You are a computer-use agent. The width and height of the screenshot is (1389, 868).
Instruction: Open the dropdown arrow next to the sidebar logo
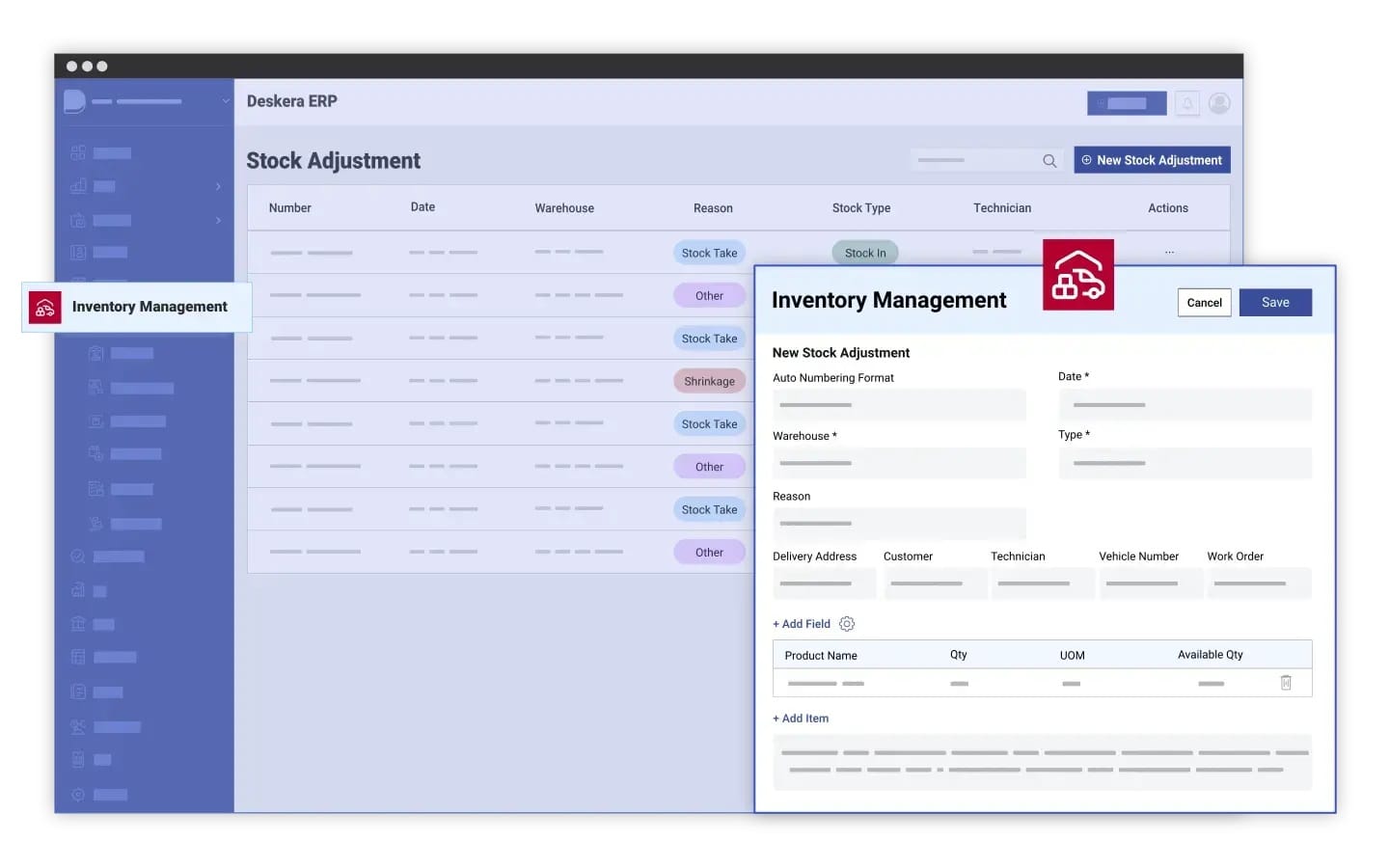pos(226,100)
